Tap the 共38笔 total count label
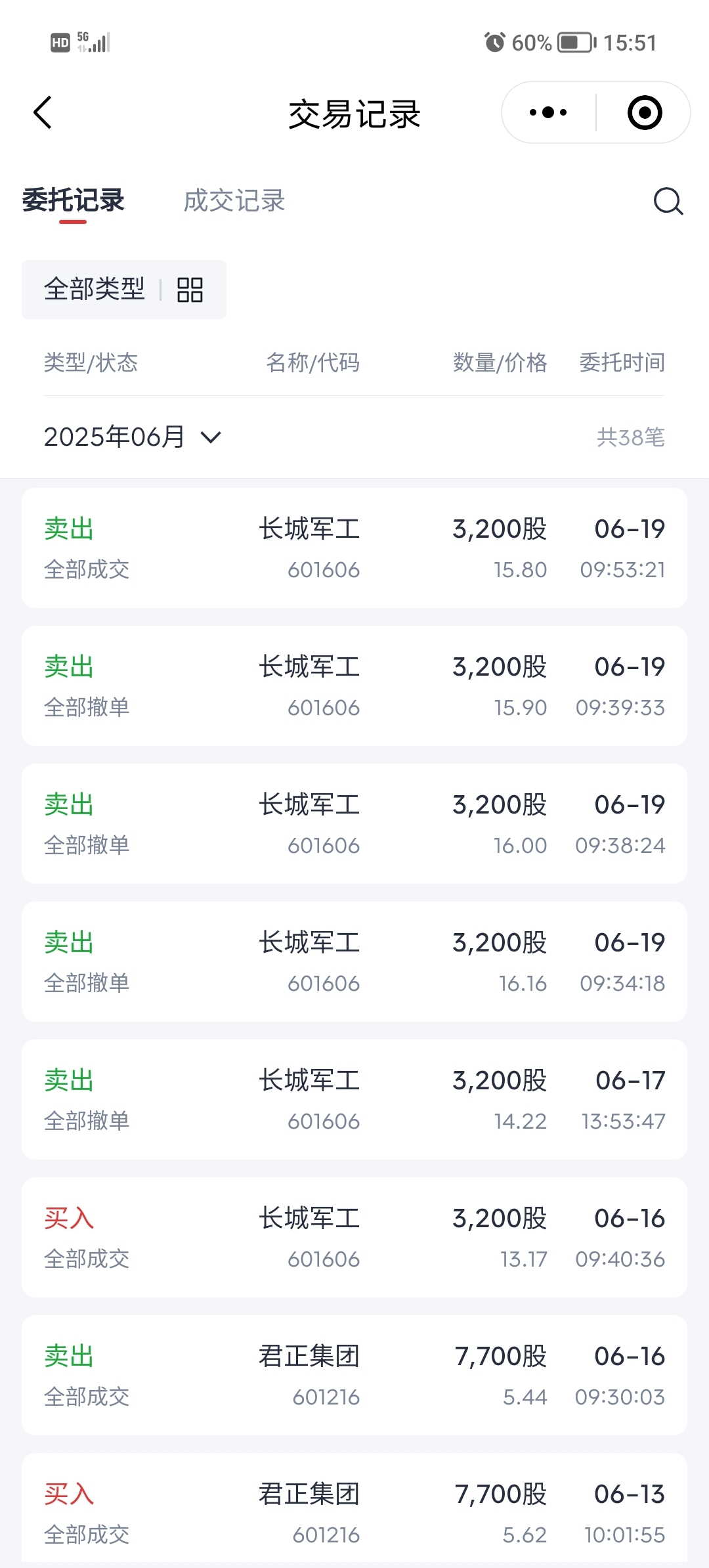This screenshot has width=709, height=1568. tap(631, 437)
